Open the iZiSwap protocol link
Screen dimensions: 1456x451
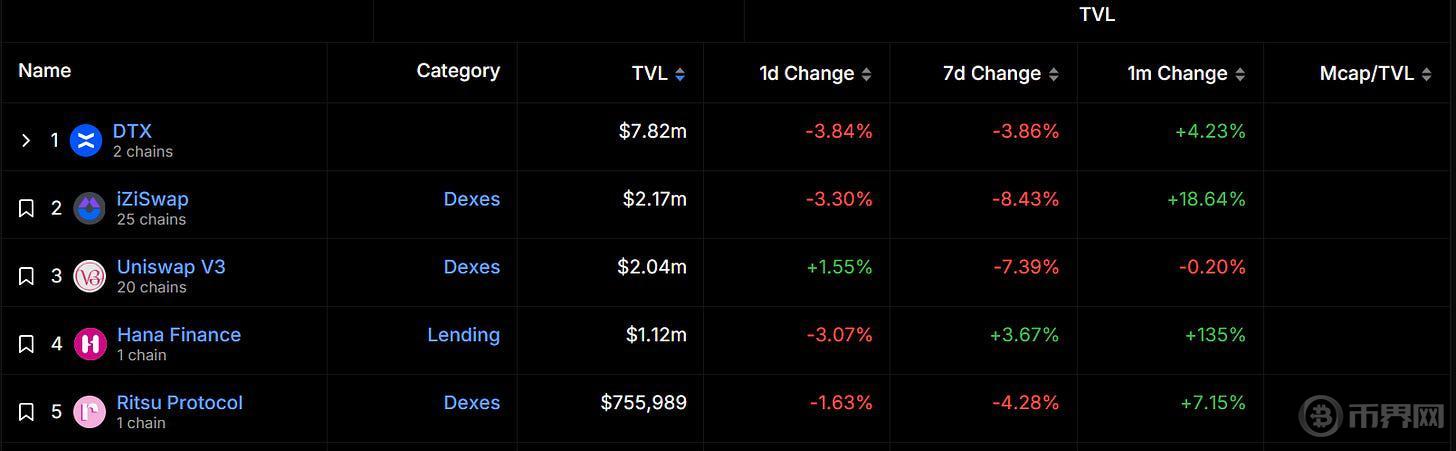[x=152, y=199]
